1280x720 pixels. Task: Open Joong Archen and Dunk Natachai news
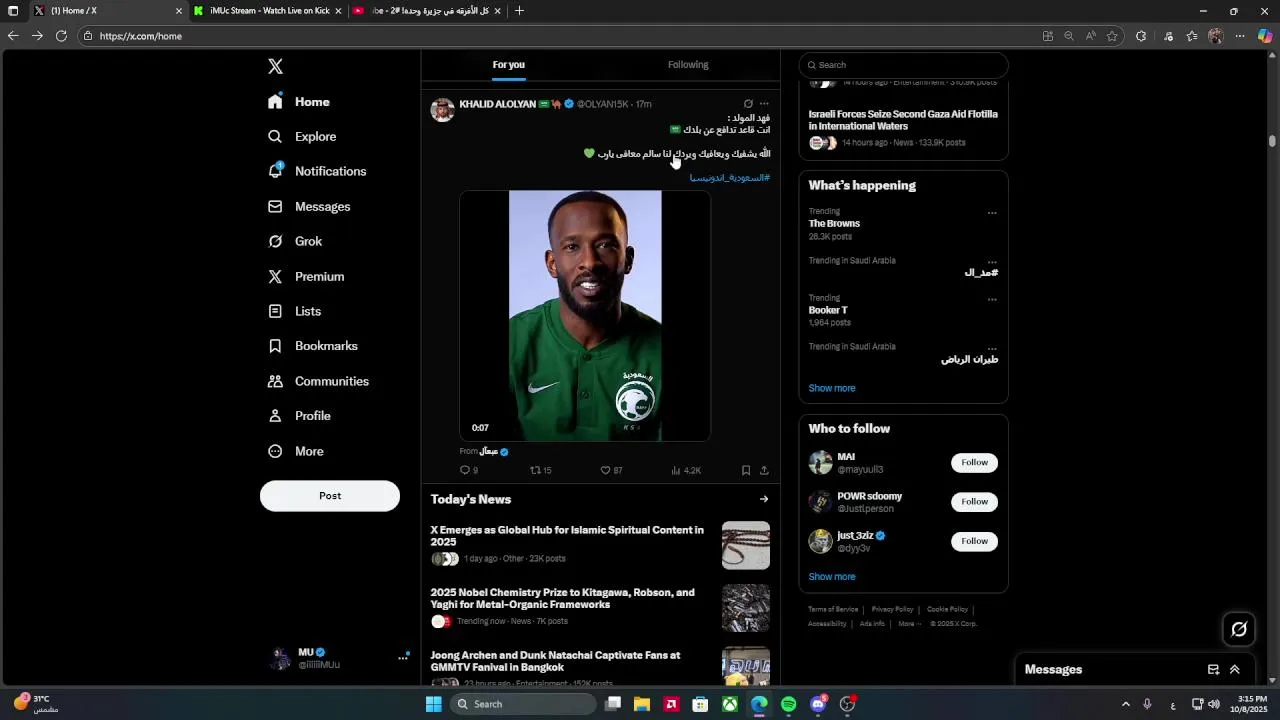coord(600,666)
